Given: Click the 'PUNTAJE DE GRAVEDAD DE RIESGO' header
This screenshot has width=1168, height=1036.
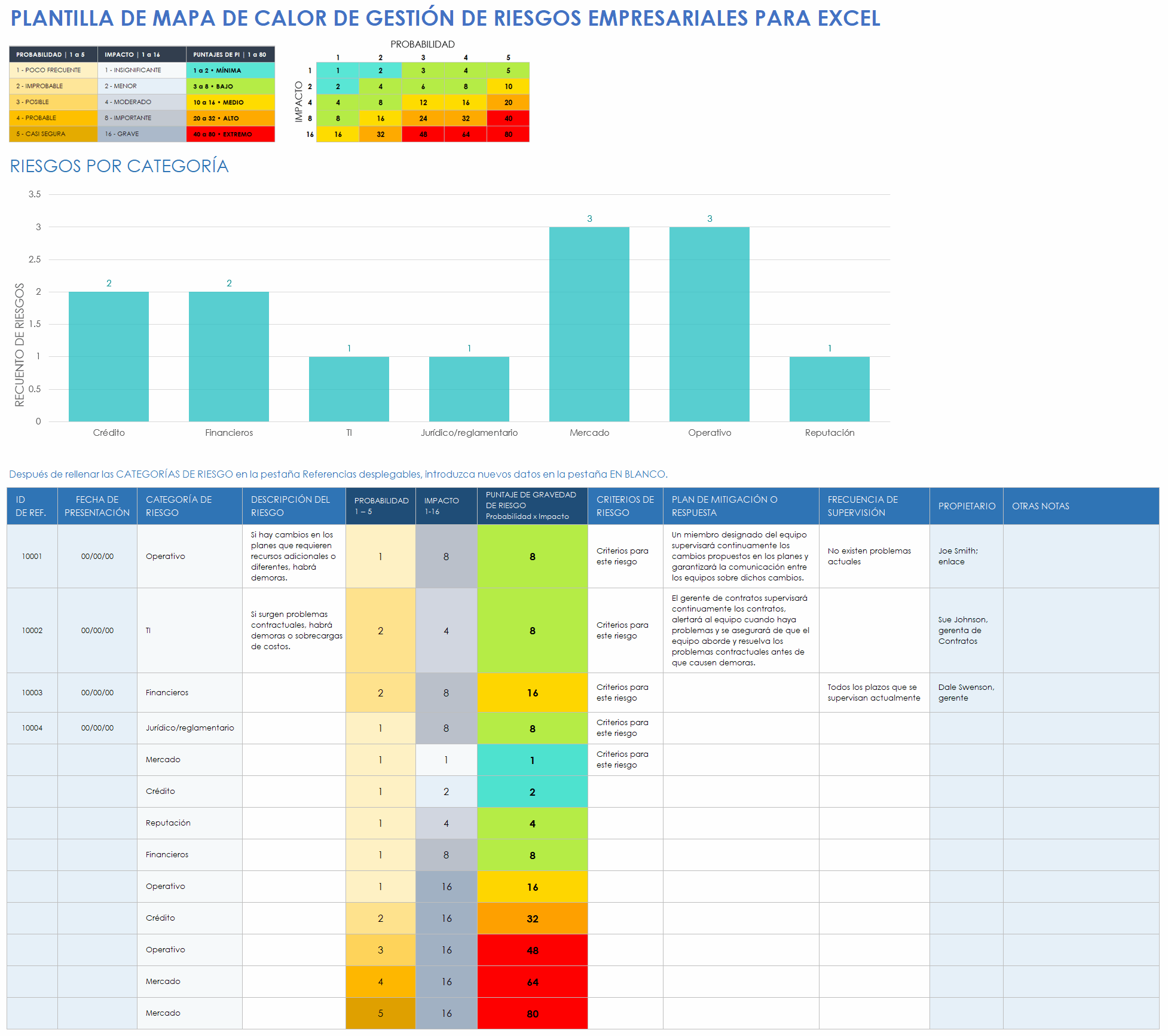Looking at the screenshot, I should (x=533, y=506).
